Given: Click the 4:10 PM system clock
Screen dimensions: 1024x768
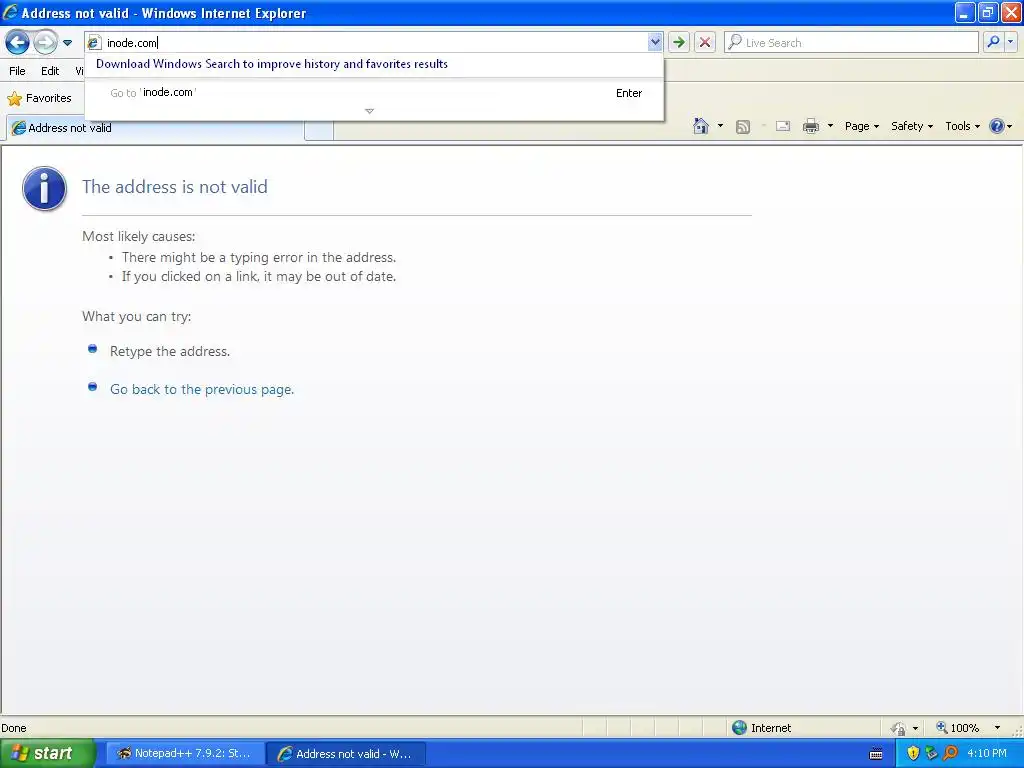Looking at the screenshot, I should coord(987,753).
